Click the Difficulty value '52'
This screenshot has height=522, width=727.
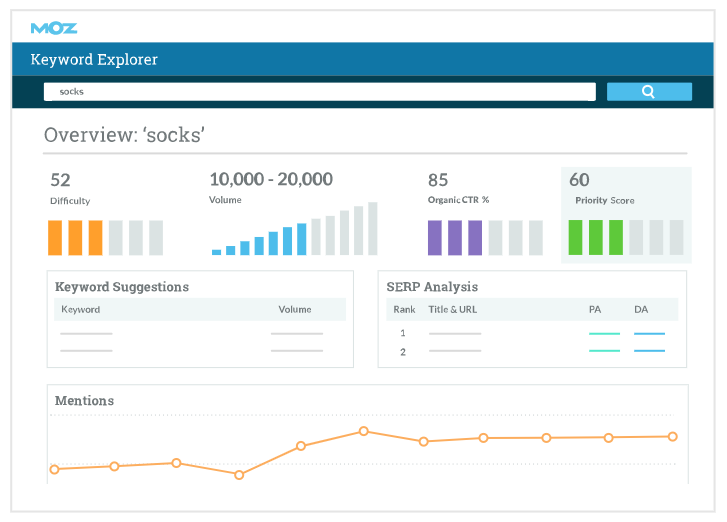tap(60, 180)
